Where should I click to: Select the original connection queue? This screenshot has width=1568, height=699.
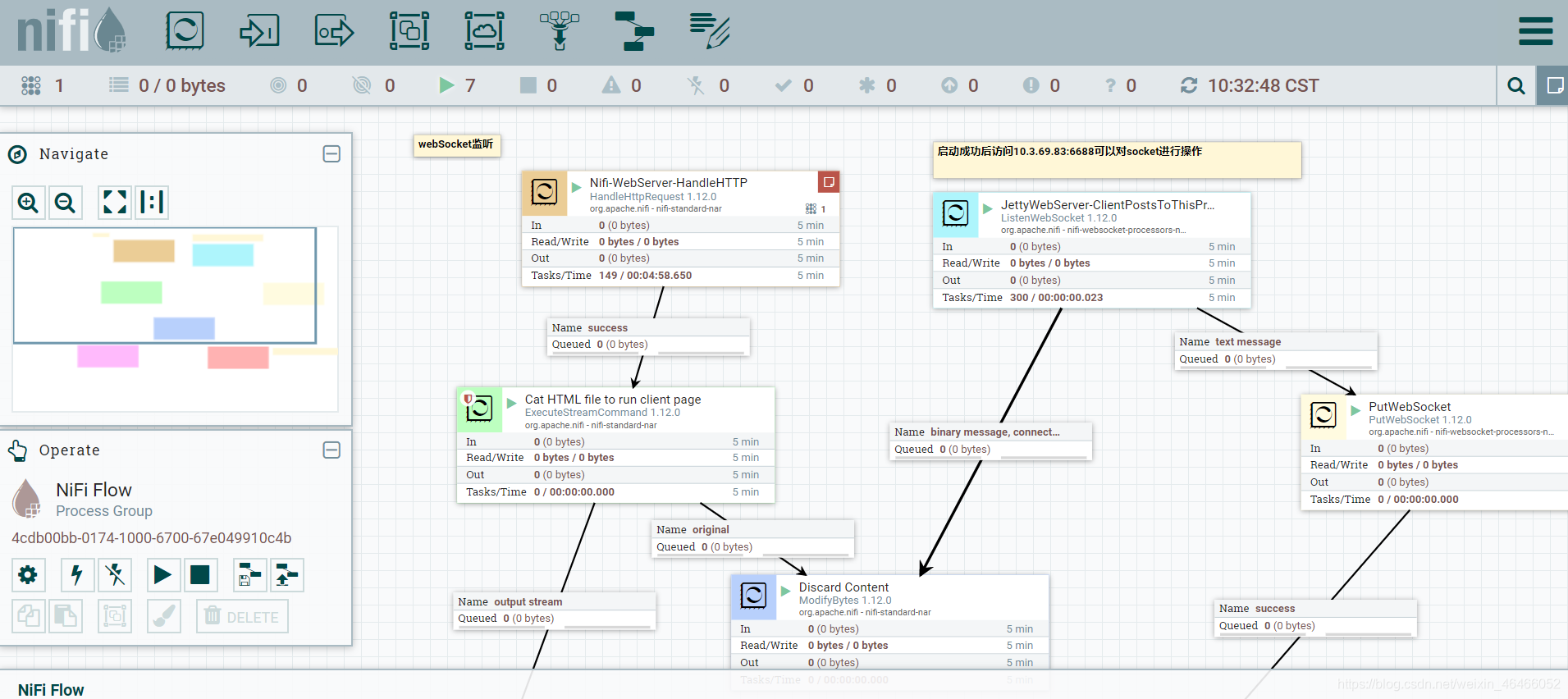click(753, 539)
